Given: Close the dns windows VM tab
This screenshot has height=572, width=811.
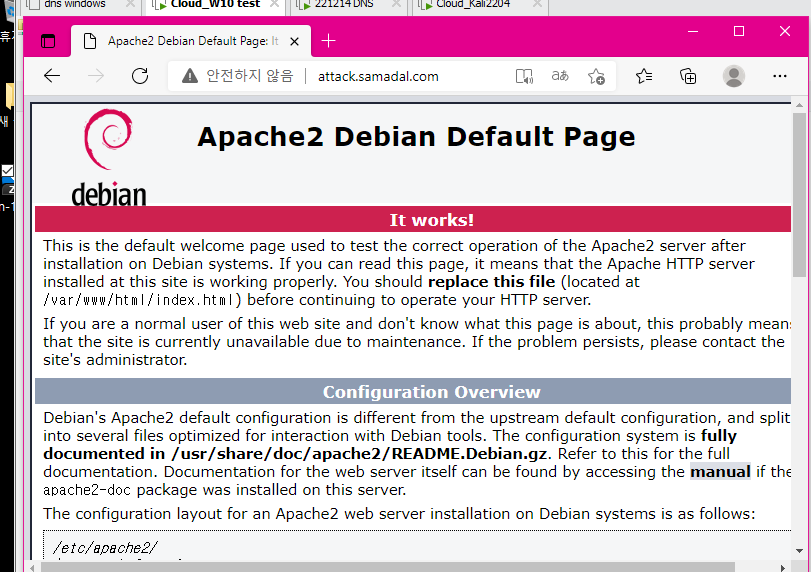Looking at the screenshot, I should 130,4.
